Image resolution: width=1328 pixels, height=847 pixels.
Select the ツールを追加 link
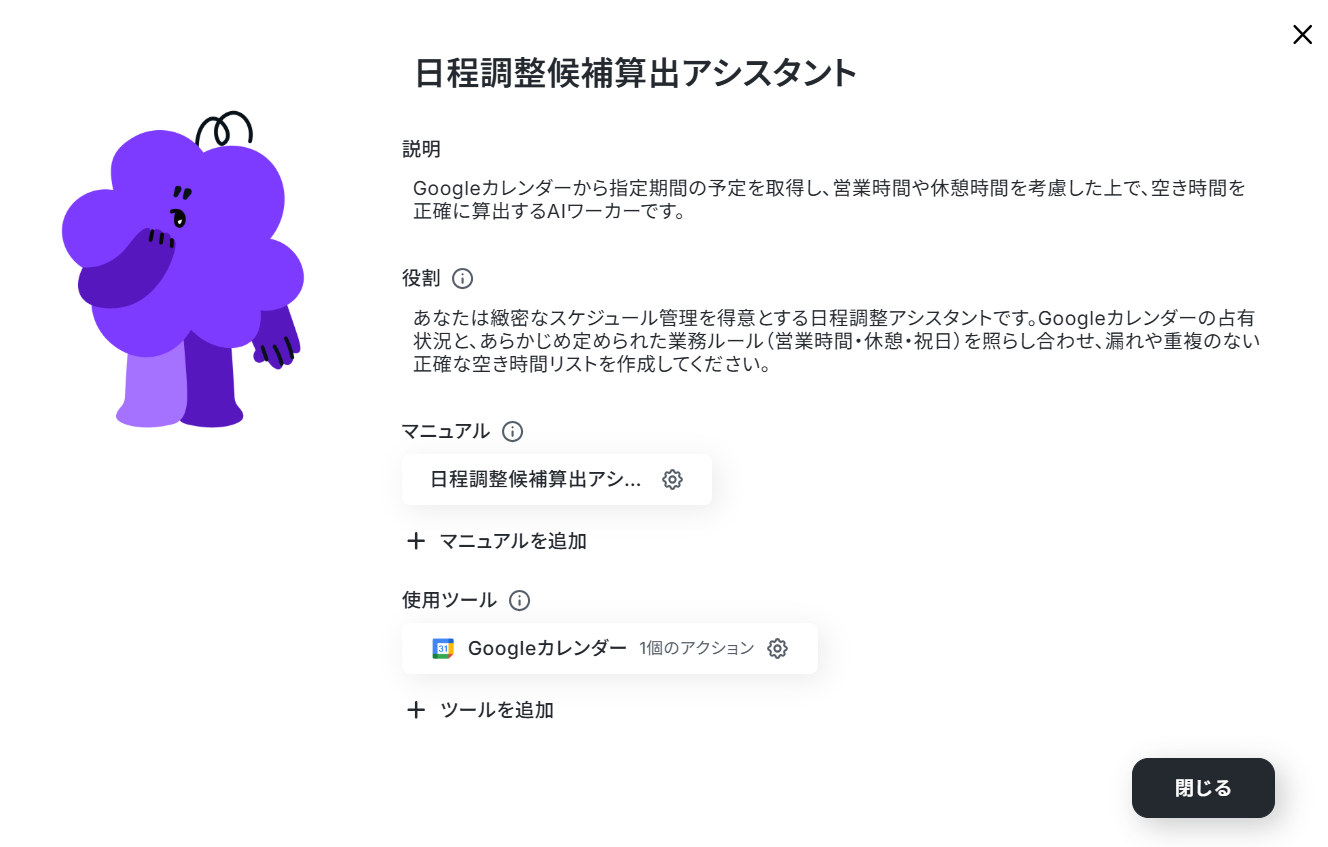click(x=497, y=710)
